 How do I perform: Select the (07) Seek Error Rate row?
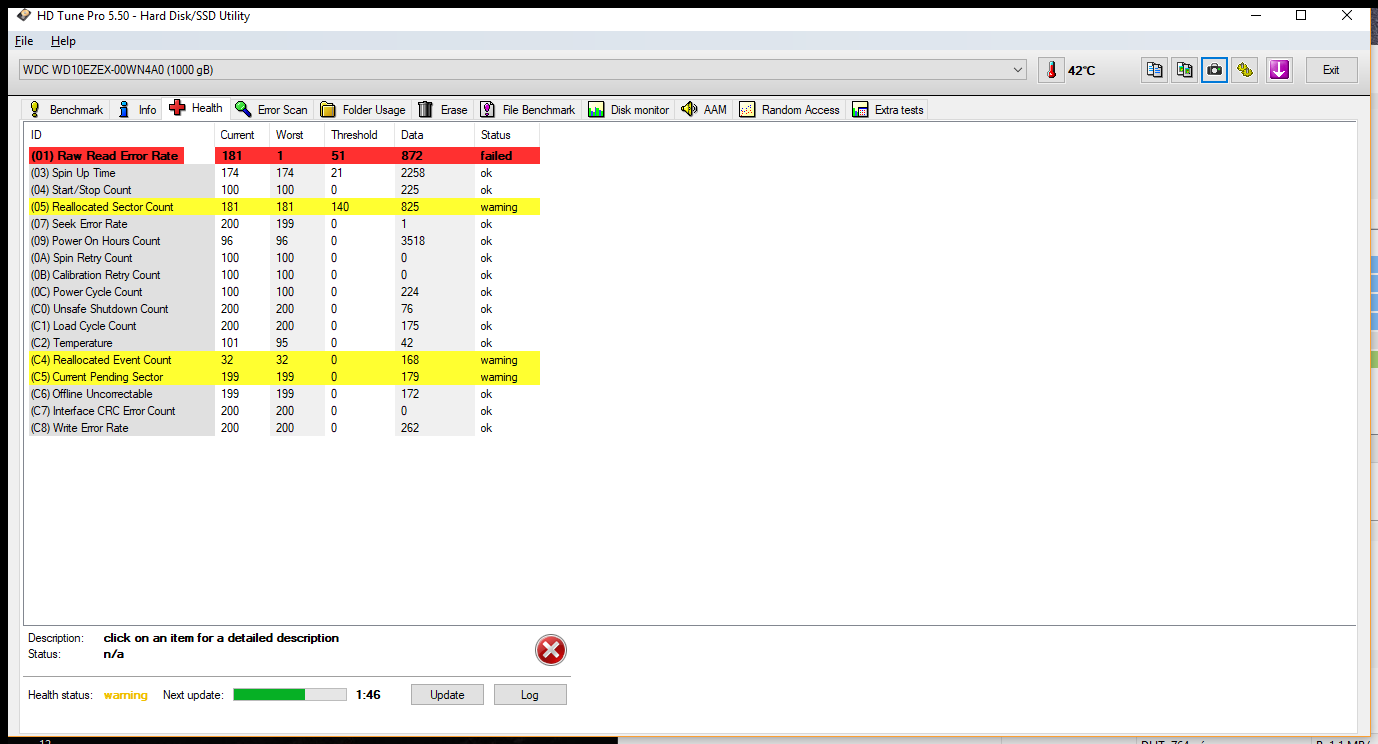(284, 224)
